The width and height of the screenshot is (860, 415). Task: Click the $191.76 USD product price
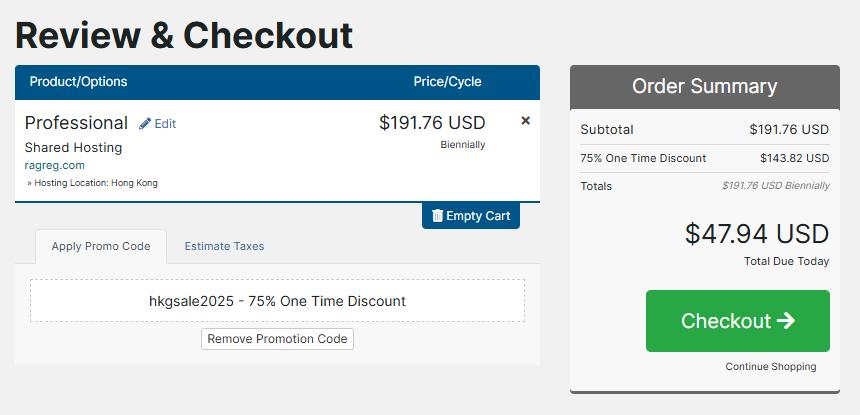(x=432, y=123)
